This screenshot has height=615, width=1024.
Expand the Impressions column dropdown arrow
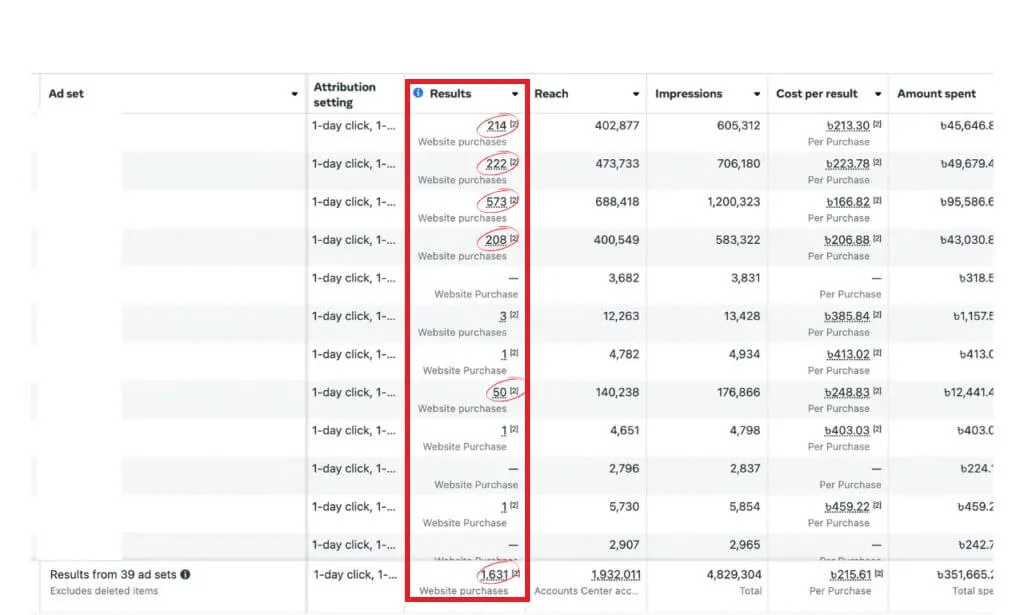(x=756, y=94)
